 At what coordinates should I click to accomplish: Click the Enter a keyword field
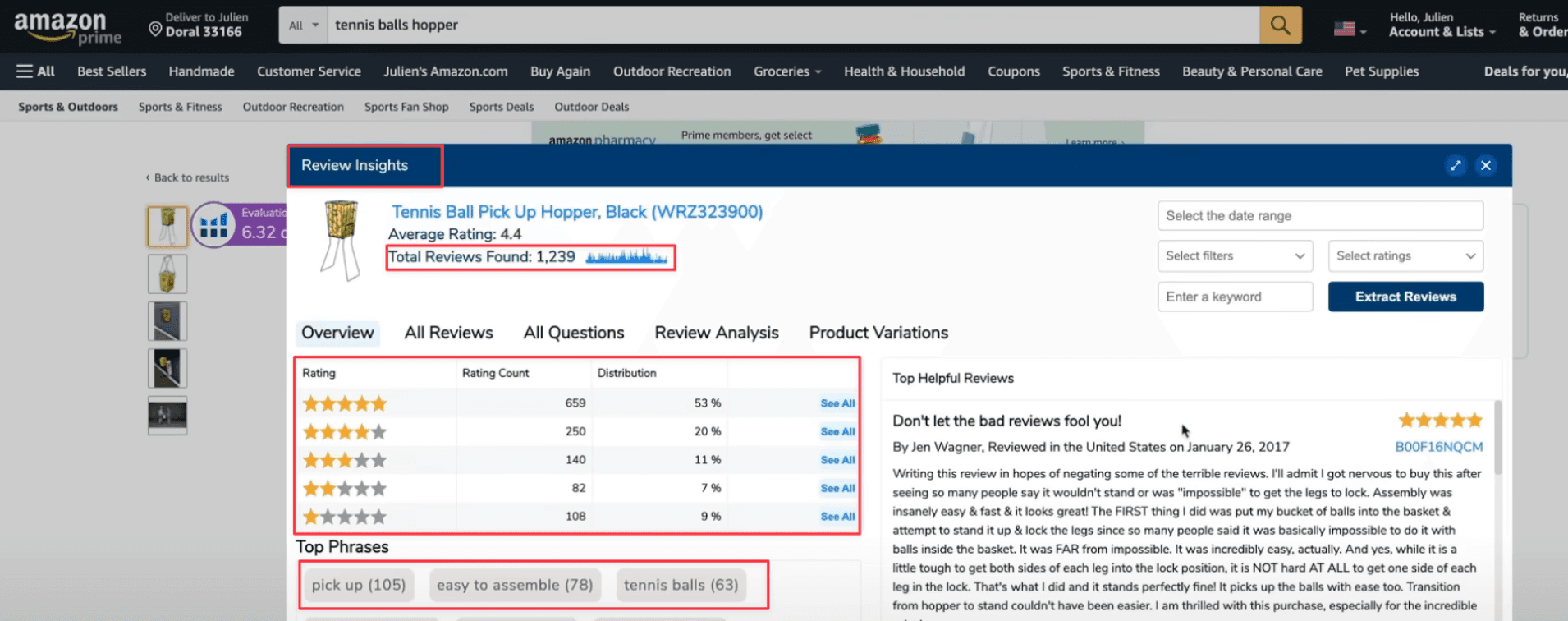pyautogui.click(x=1236, y=297)
